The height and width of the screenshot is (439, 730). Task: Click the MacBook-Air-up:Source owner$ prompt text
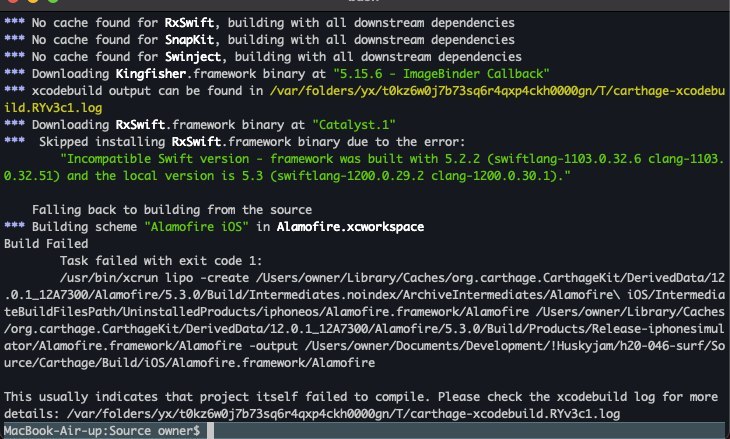click(x=102, y=431)
